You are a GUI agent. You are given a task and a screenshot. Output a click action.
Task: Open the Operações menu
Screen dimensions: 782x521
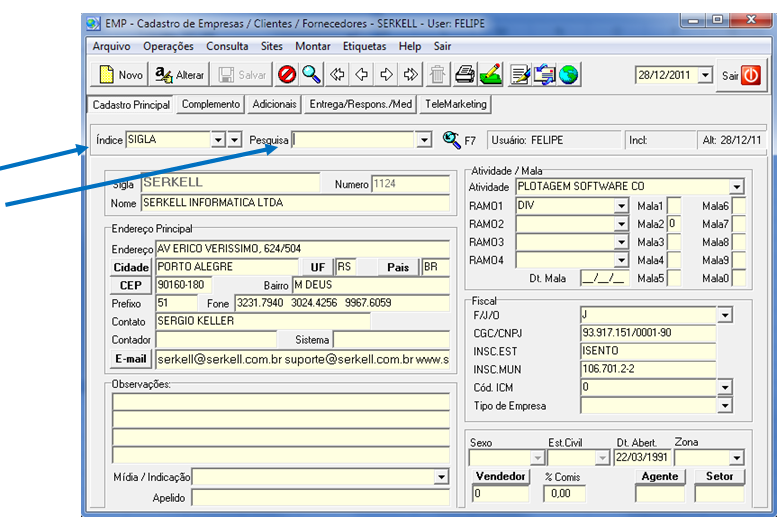(168, 46)
